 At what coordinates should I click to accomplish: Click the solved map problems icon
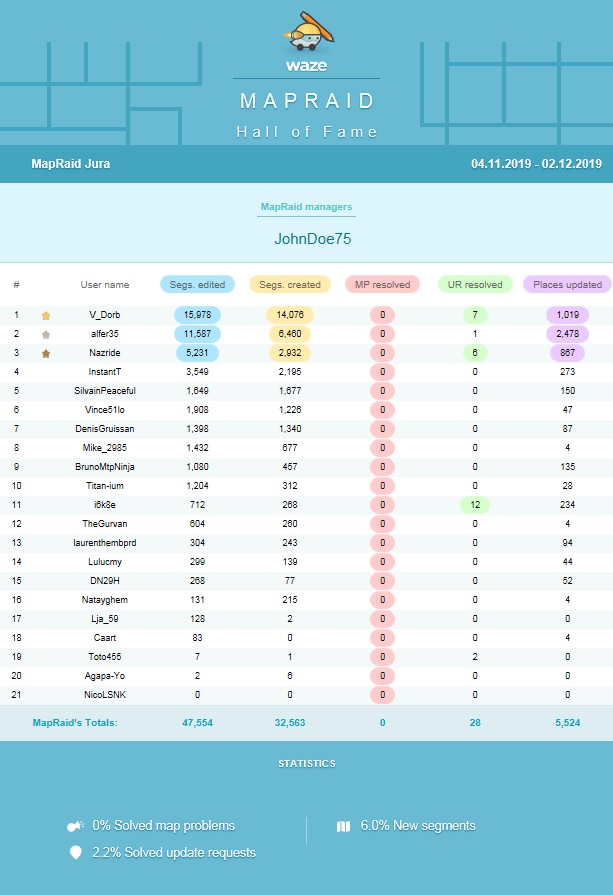[75, 826]
